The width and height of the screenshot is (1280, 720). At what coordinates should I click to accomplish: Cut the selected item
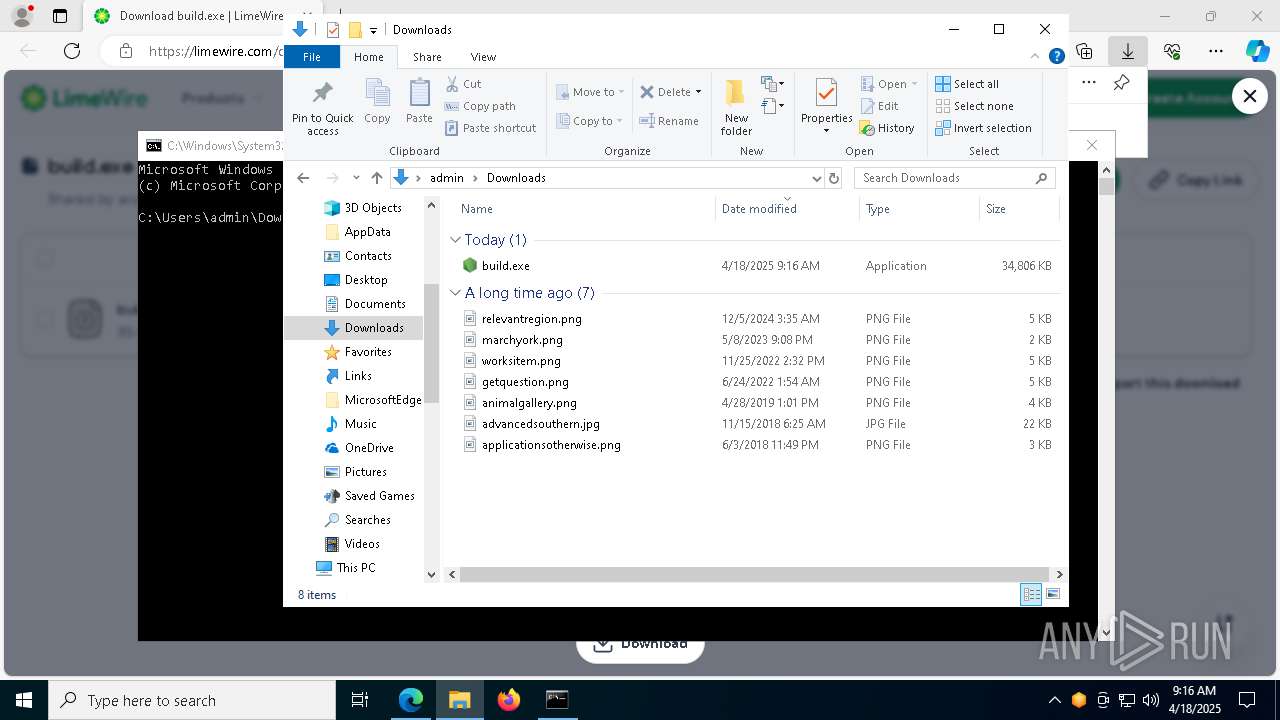click(463, 84)
